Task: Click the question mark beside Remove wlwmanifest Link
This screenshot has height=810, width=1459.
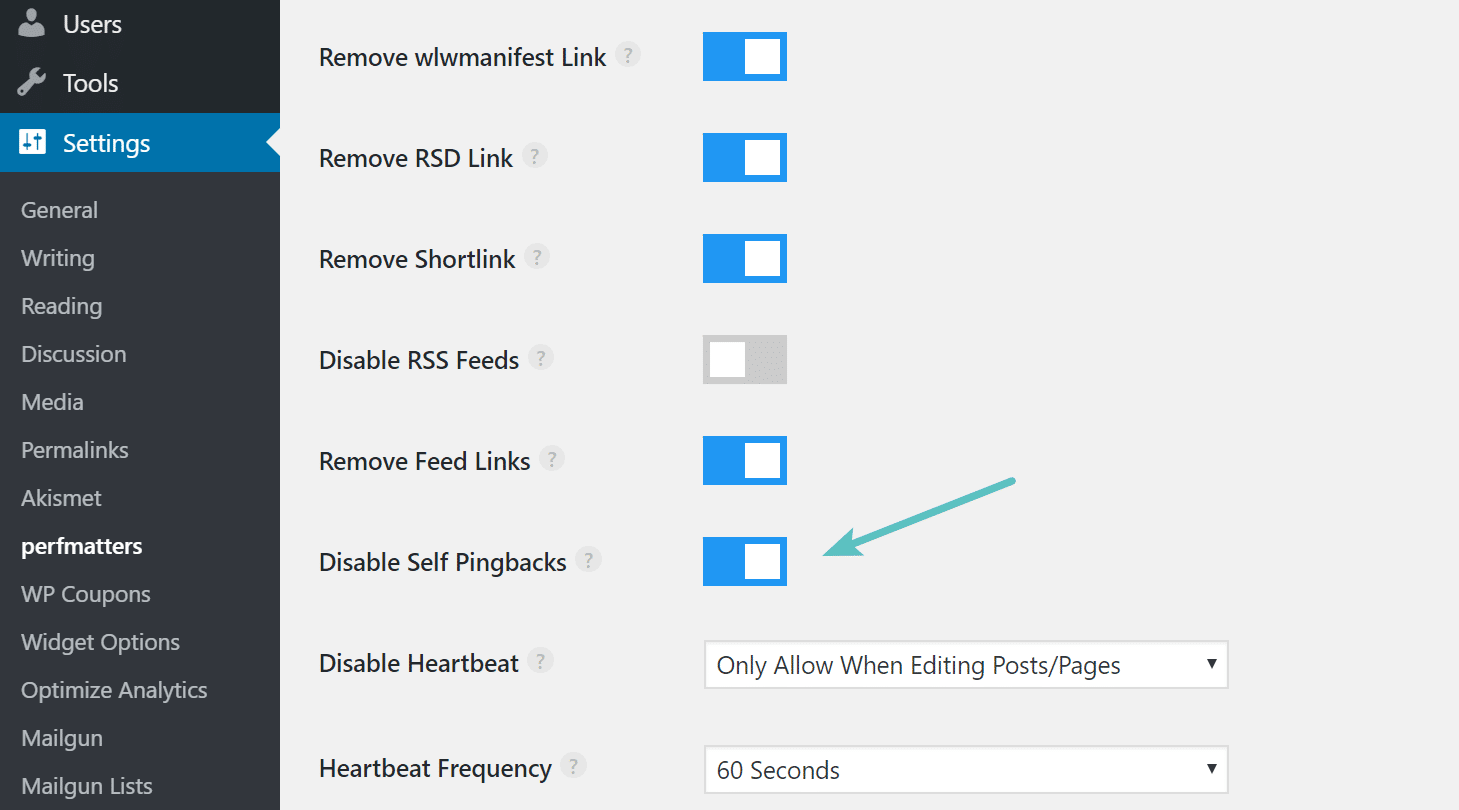Action: point(629,56)
